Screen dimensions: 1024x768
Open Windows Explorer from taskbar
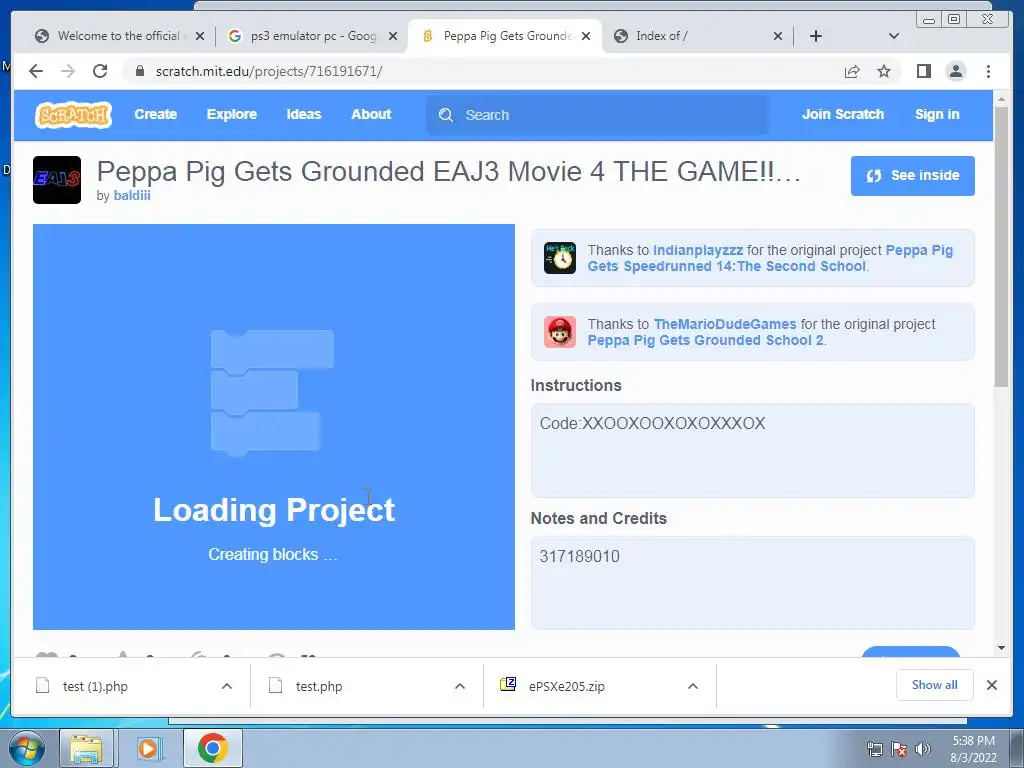click(x=87, y=748)
